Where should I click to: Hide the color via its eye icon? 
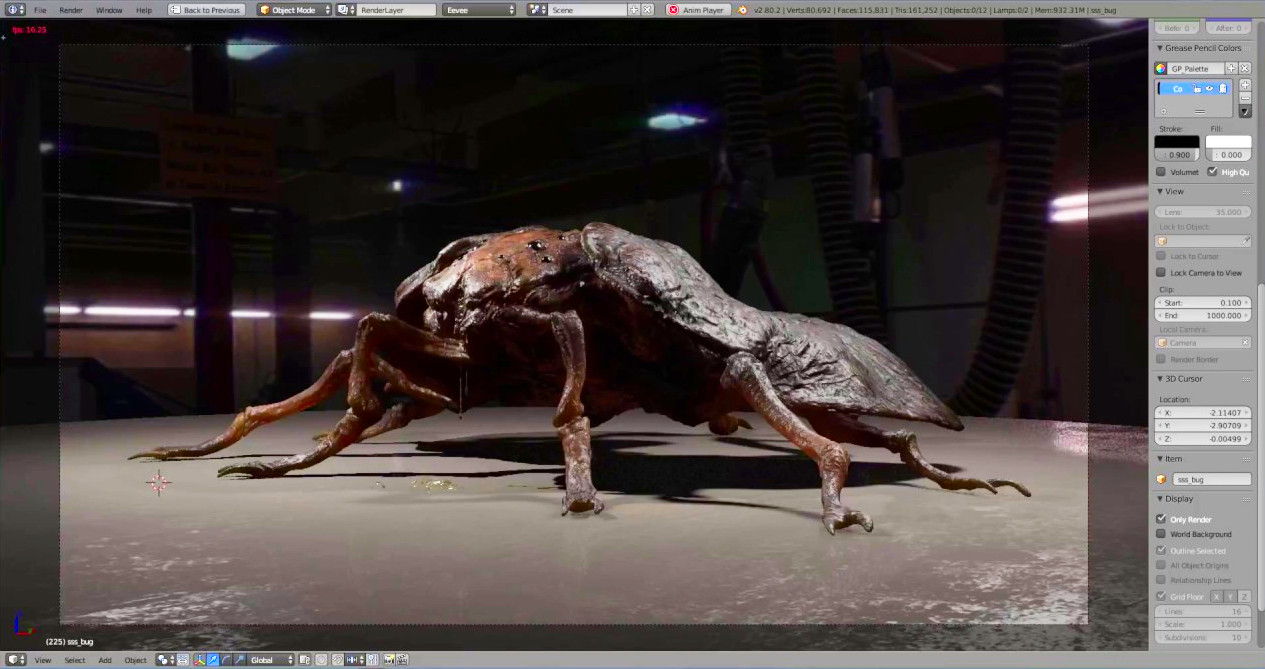[x=1209, y=89]
